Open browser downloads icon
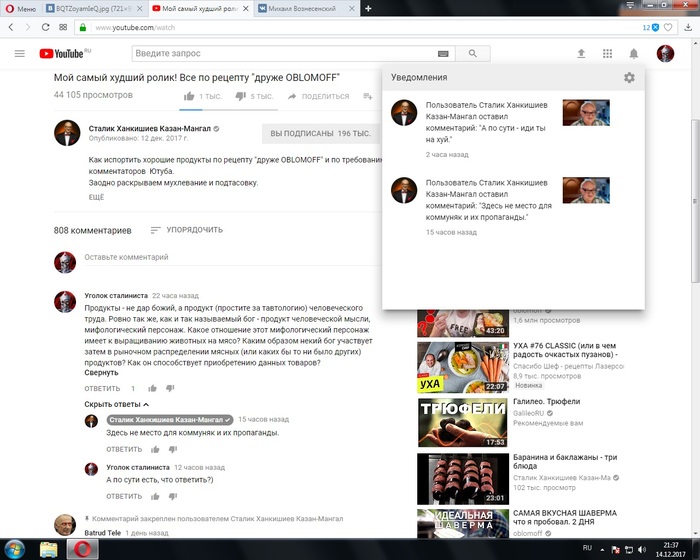The height and width of the screenshot is (560, 700). point(688,27)
